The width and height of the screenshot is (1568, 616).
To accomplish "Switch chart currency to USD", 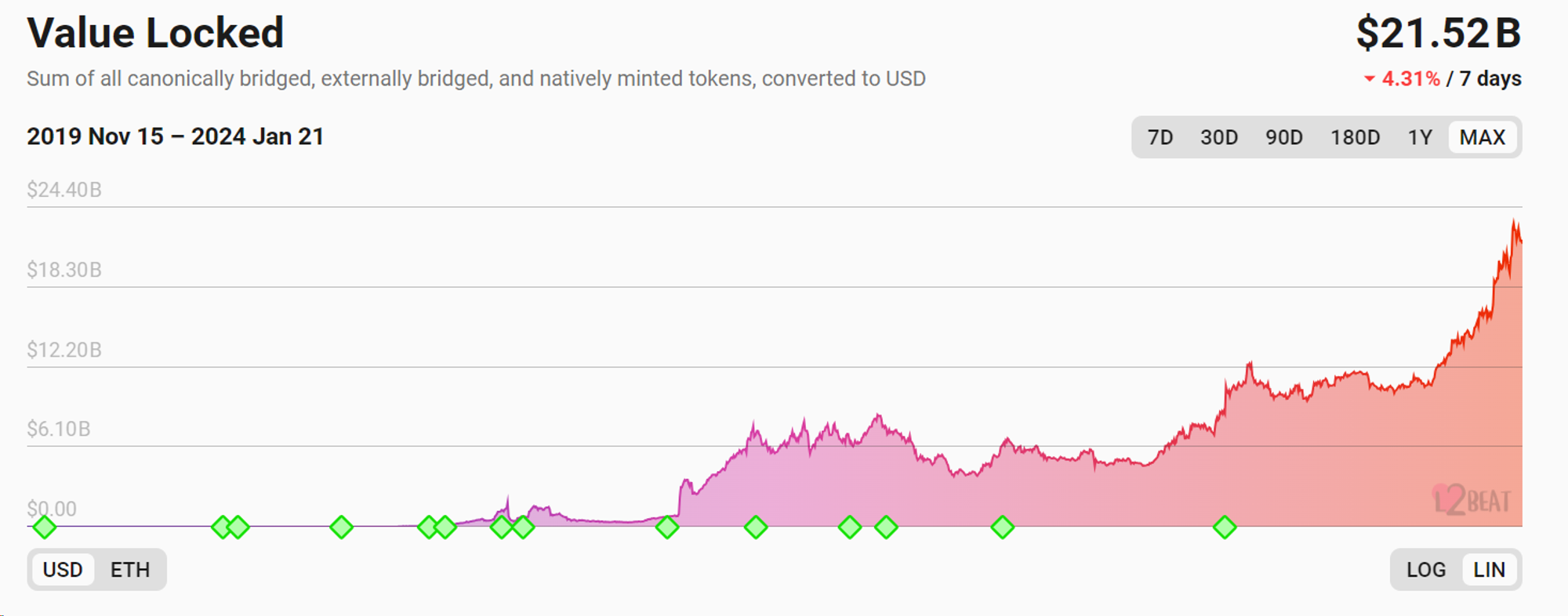I will (63, 570).
